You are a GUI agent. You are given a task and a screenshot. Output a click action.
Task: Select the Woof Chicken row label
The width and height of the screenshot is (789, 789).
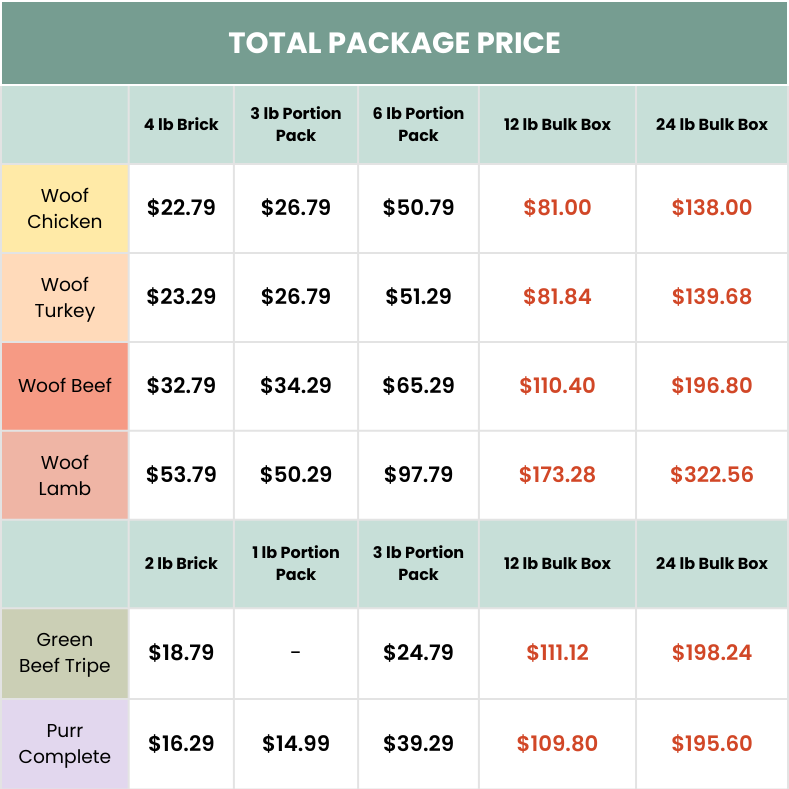65,208
